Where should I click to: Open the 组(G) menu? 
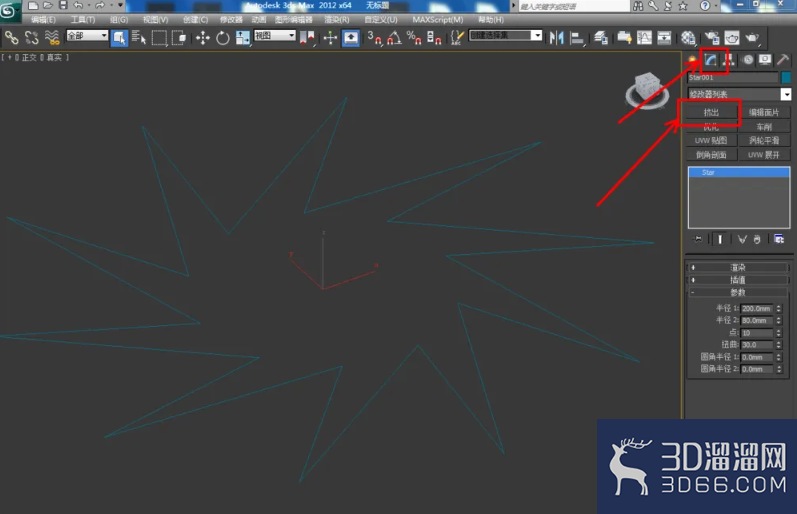tap(119, 20)
